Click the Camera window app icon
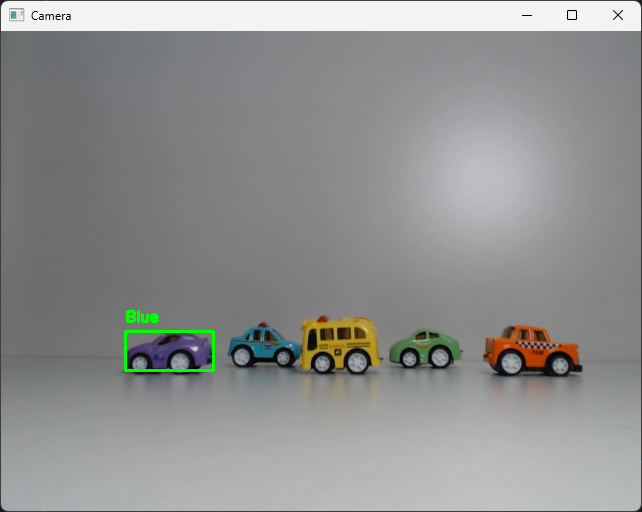642x512 pixels. [16, 16]
